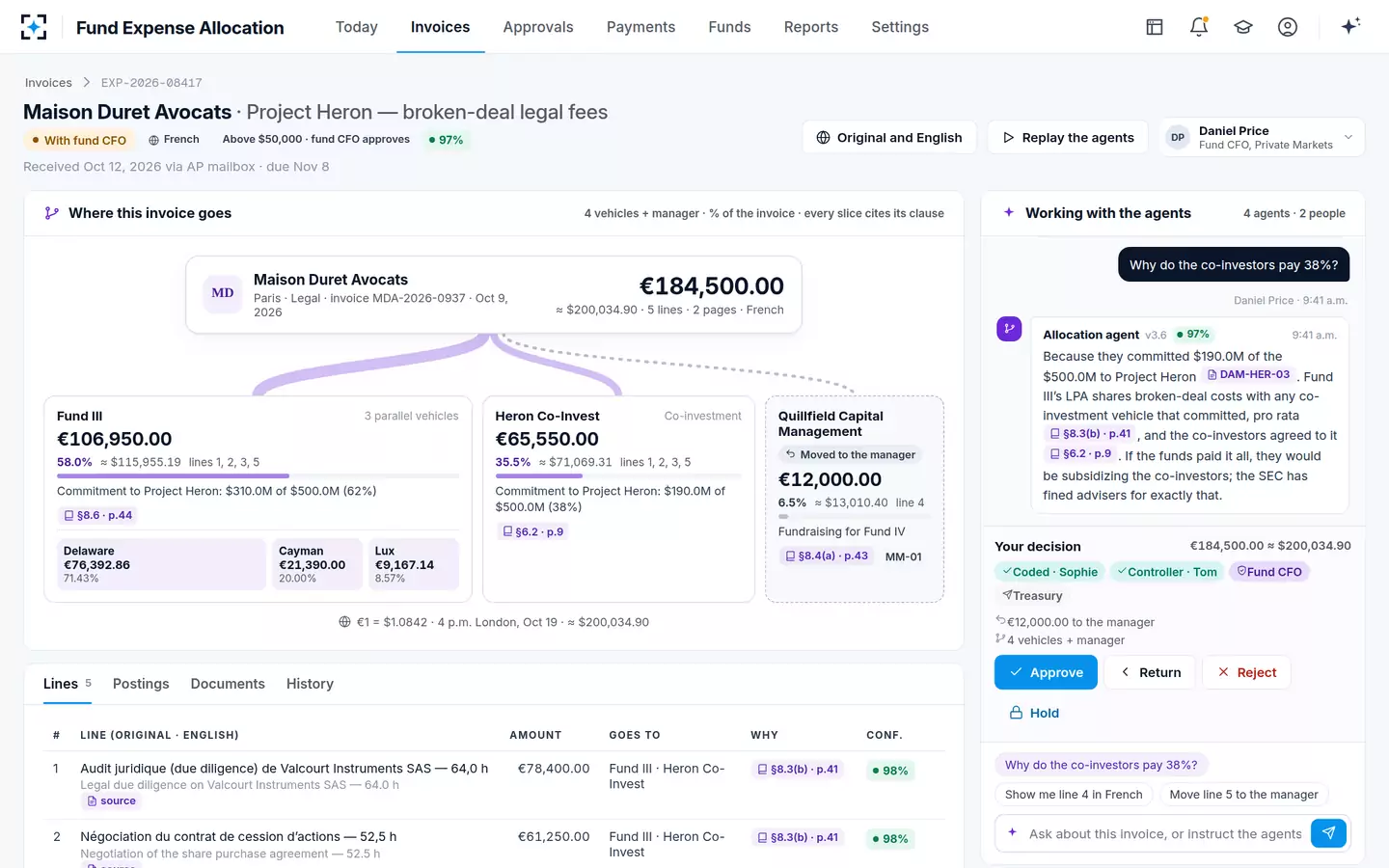This screenshot has height=868, width=1389.
Task: Click Original and English button
Action: tap(888, 138)
